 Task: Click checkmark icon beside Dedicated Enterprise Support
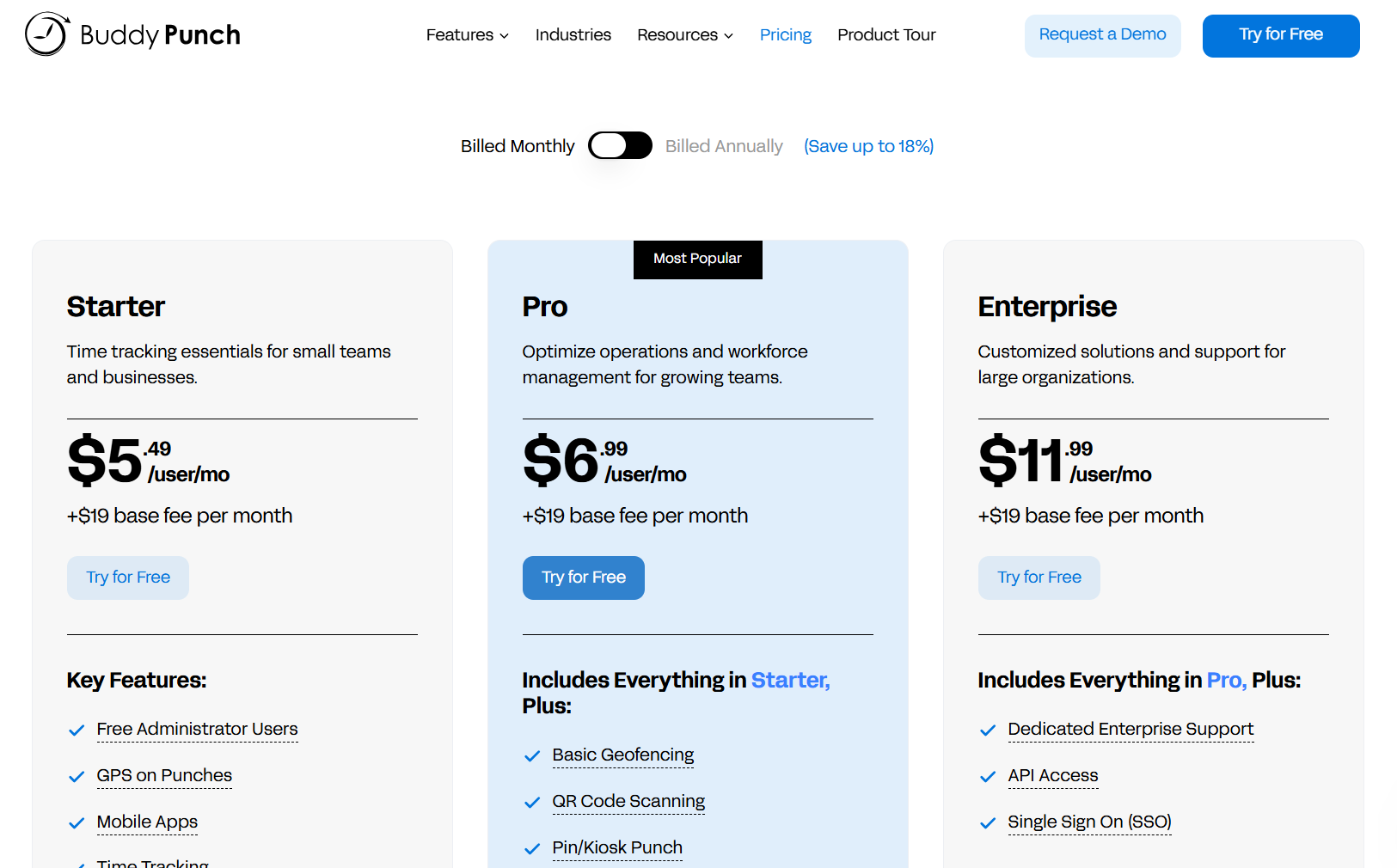[x=988, y=730]
